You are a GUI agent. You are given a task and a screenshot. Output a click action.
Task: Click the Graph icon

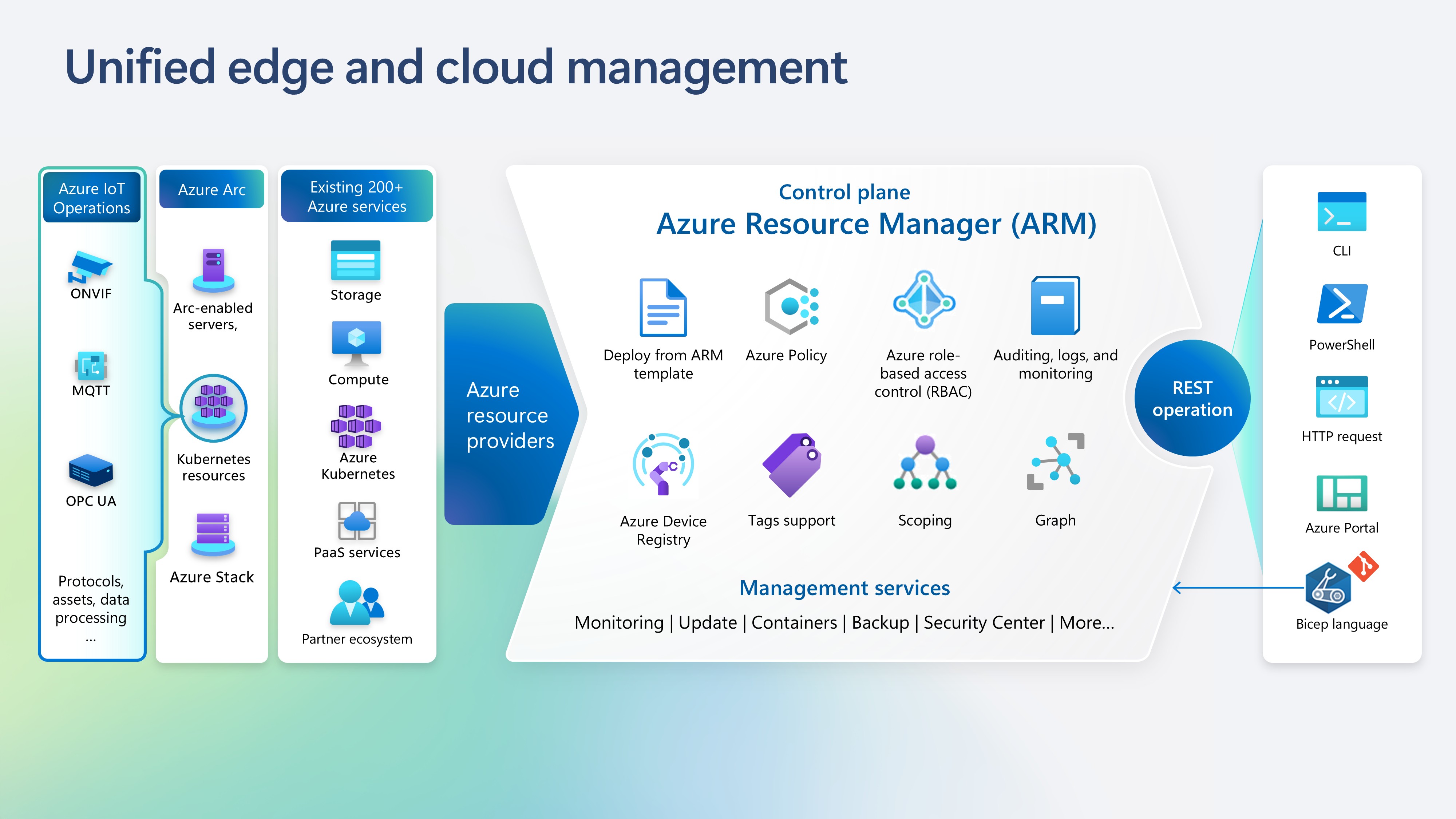click(1055, 462)
